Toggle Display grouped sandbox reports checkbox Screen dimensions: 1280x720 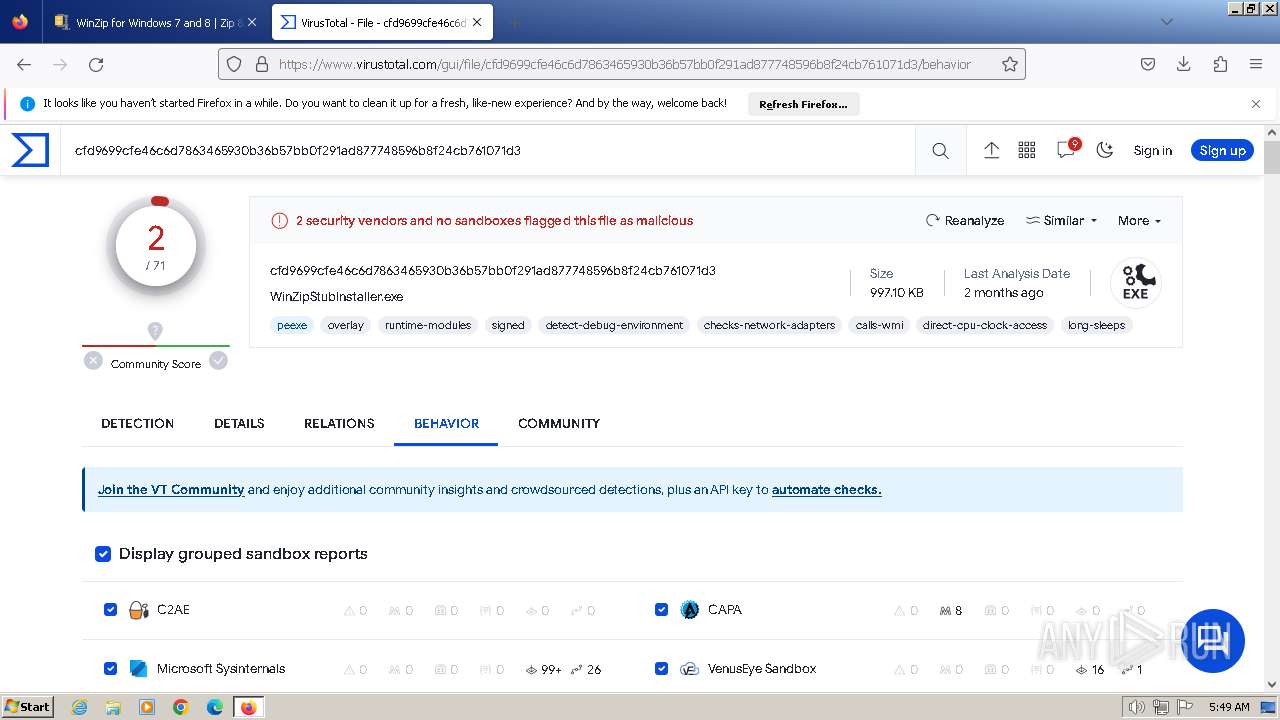(x=103, y=554)
